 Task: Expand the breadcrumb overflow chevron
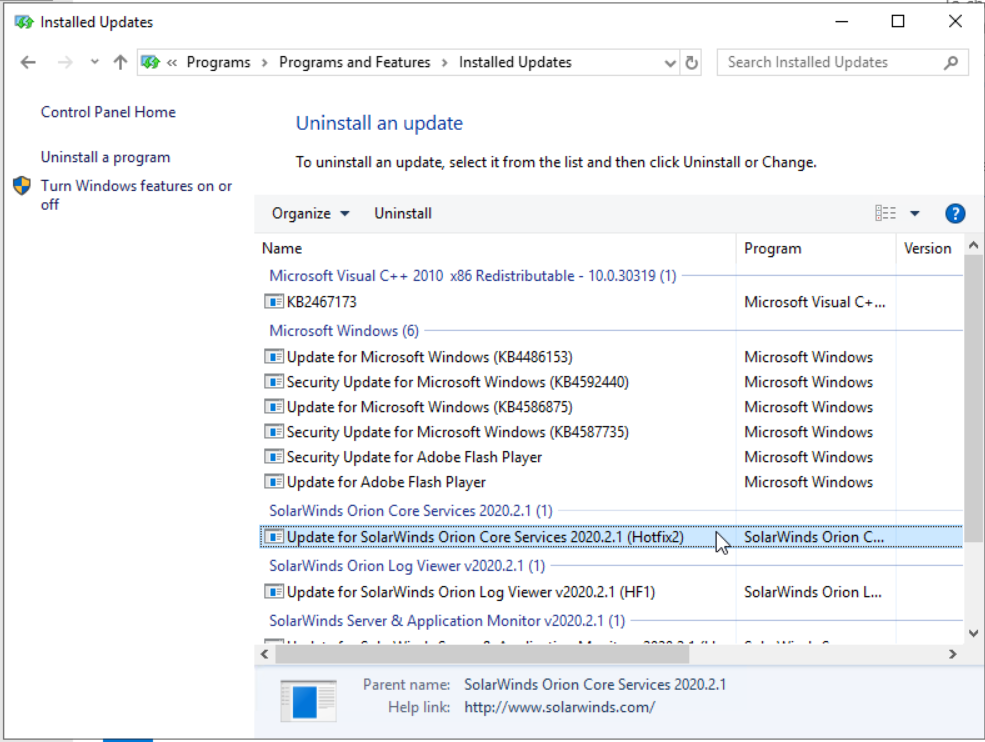point(171,62)
